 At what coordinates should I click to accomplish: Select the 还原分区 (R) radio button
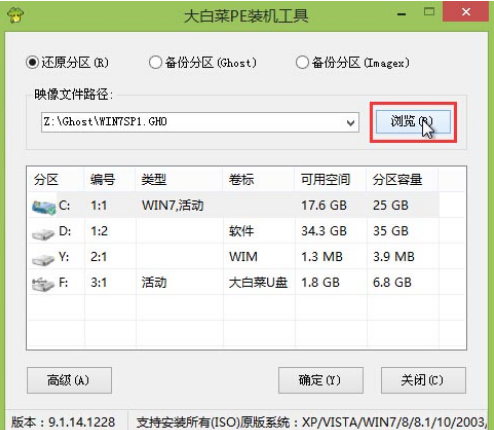pyautogui.click(x=33, y=62)
